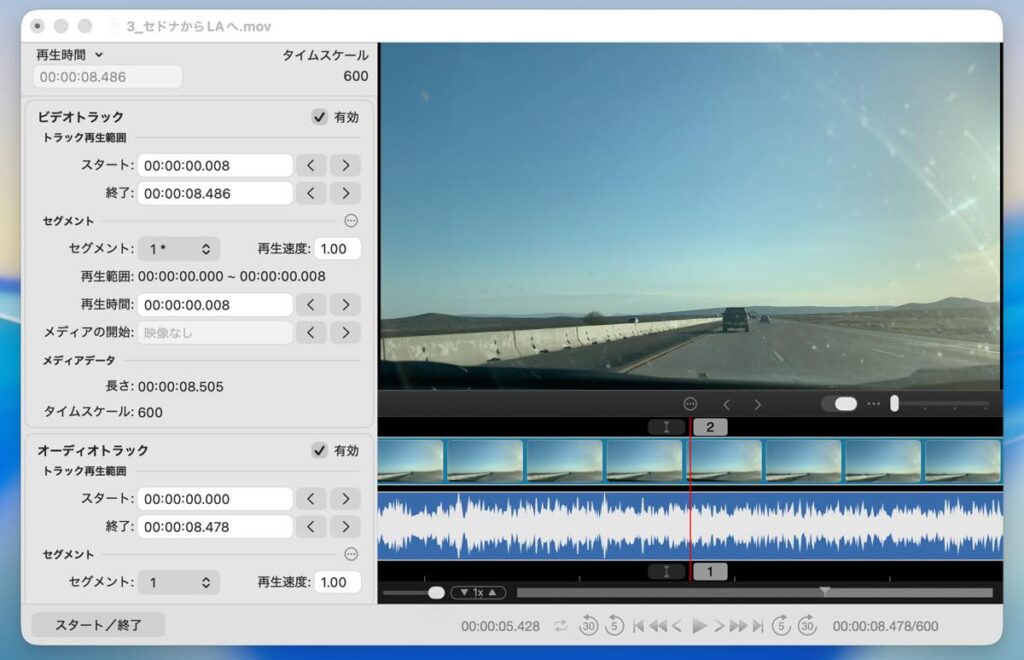Decrease メディアの開始 value
This screenshot has width=1024, height=660.
(x=311, y=333)
